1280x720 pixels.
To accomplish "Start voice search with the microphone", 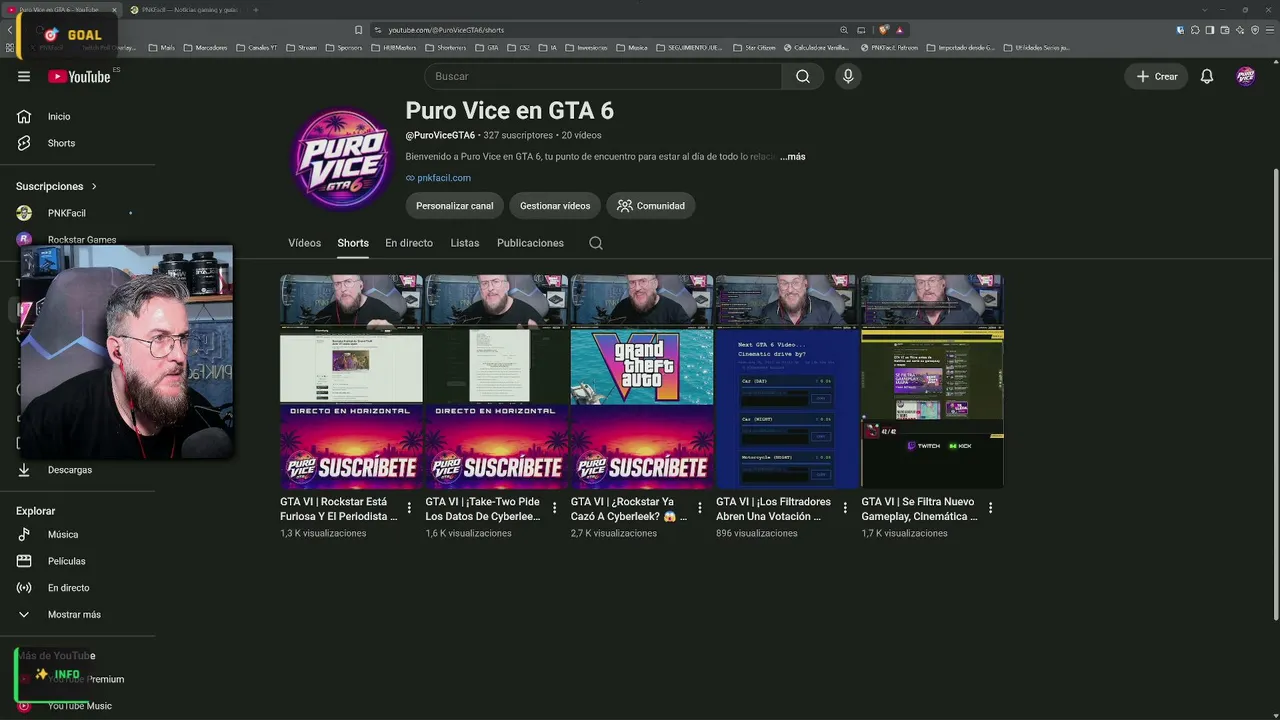I will (x=848, y=76).
